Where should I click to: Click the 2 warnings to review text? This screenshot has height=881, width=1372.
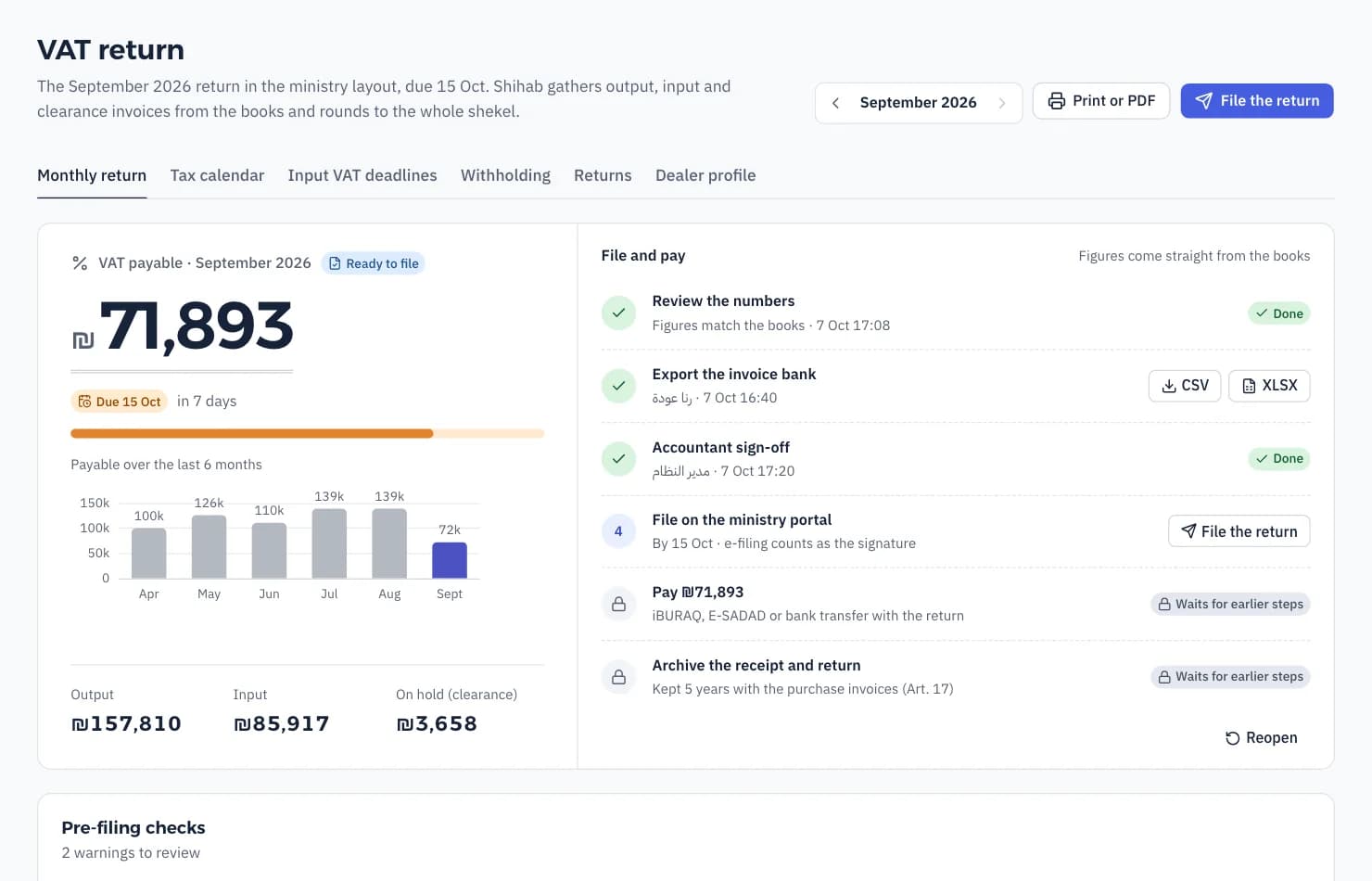point(131,853)
